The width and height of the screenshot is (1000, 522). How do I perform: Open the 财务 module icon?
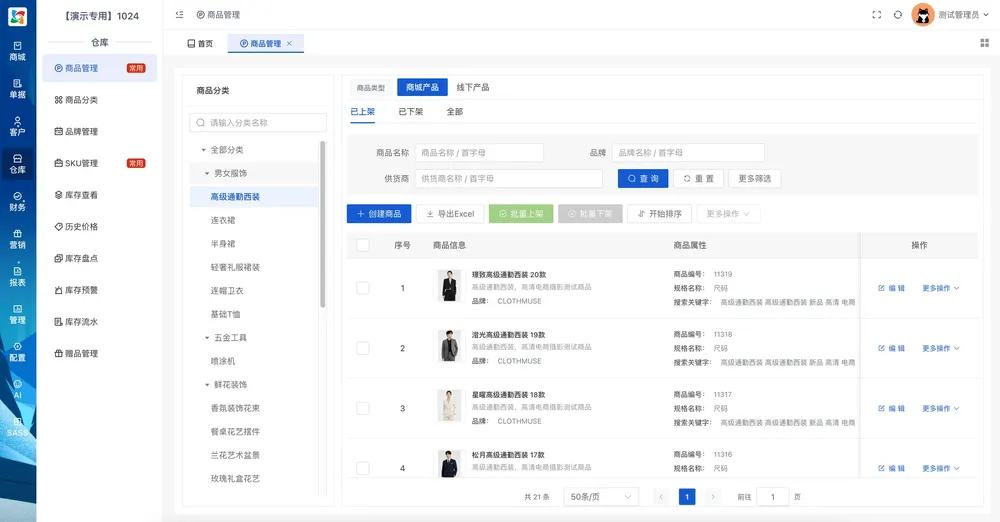point(17,201)
